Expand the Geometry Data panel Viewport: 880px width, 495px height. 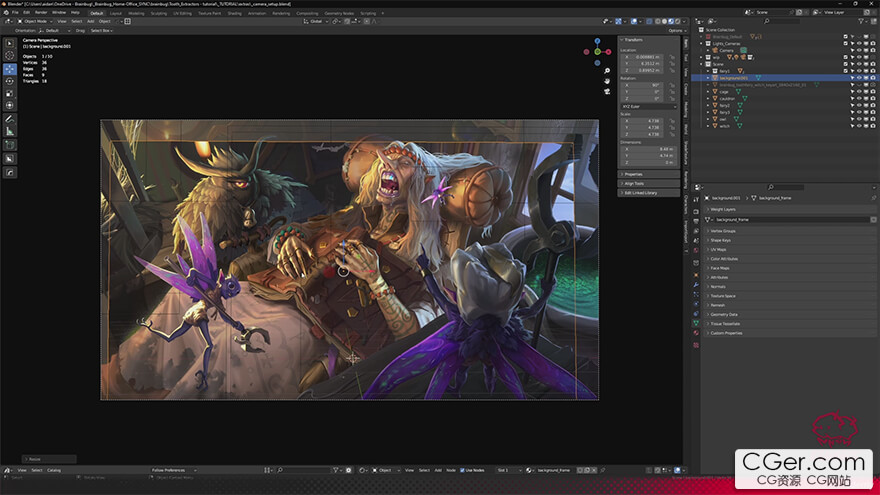tap(790, 314)
